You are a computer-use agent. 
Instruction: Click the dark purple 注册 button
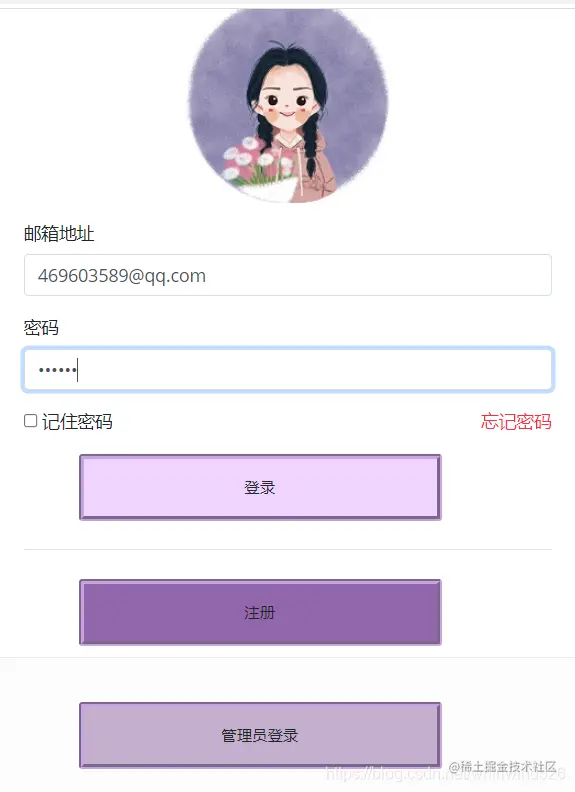(x=260, y=612)
